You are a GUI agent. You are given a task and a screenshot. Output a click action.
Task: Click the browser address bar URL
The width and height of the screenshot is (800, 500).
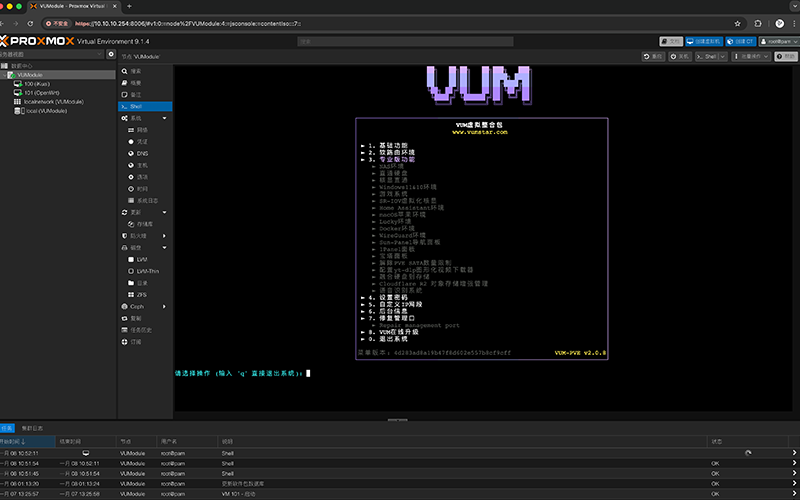(x=188, y=23)
